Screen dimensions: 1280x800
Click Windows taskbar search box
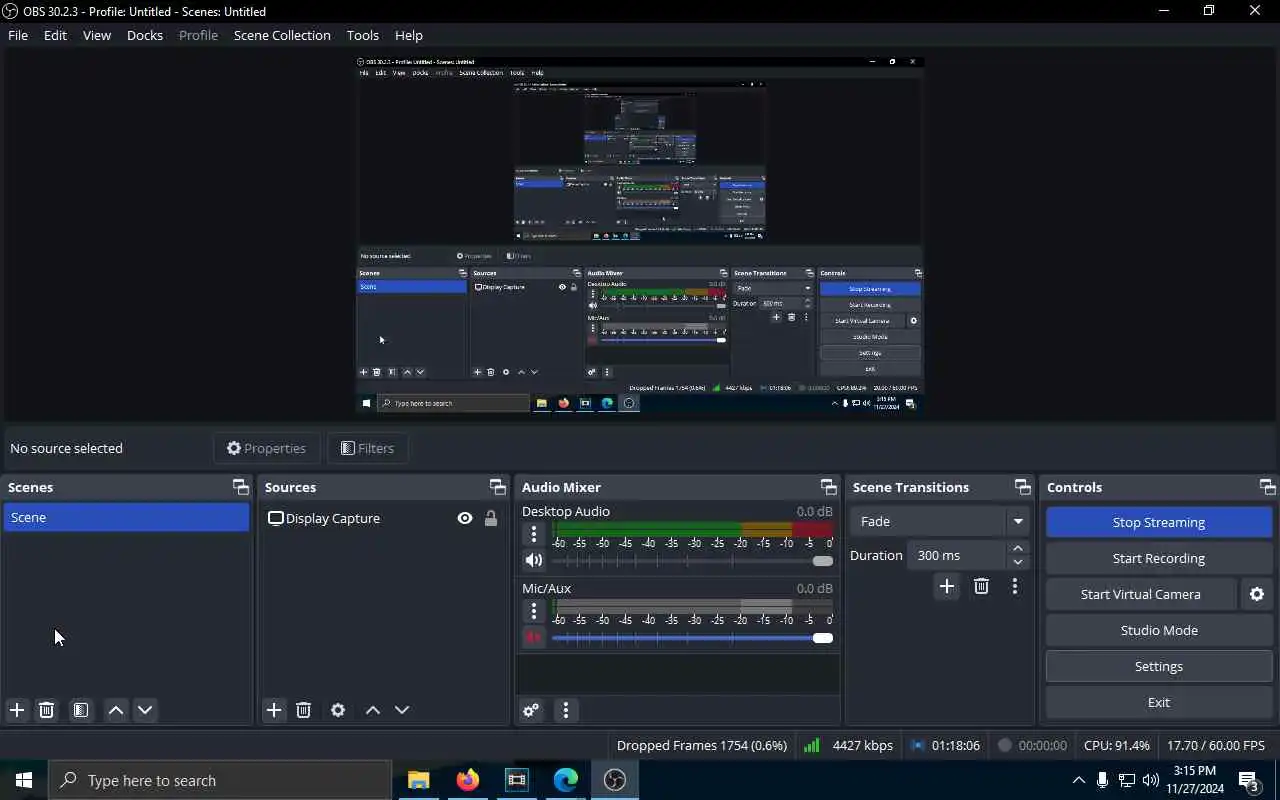pos(220,780)
